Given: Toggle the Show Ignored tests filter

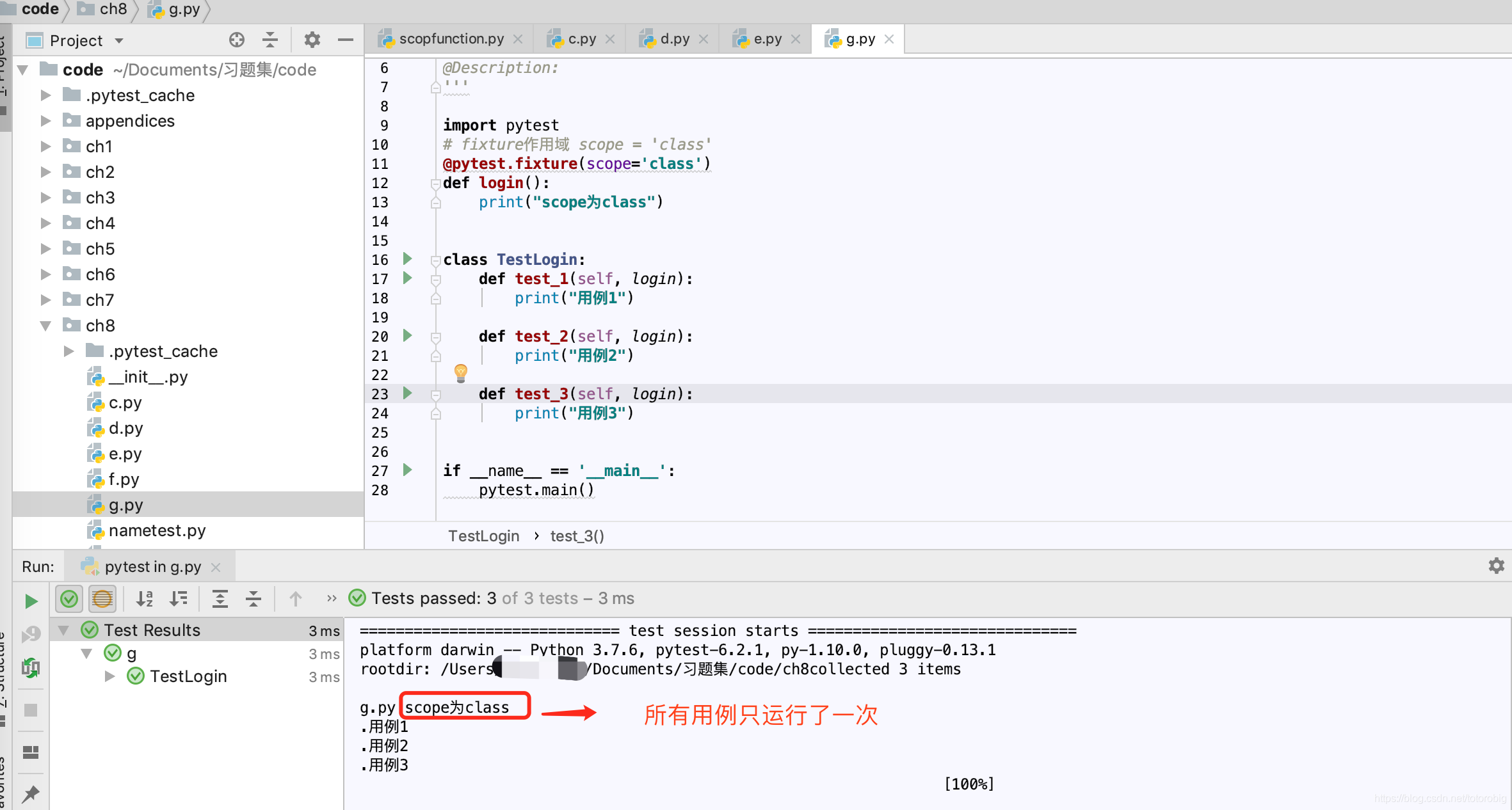Looking at the screenshot, I should point(102,598).
